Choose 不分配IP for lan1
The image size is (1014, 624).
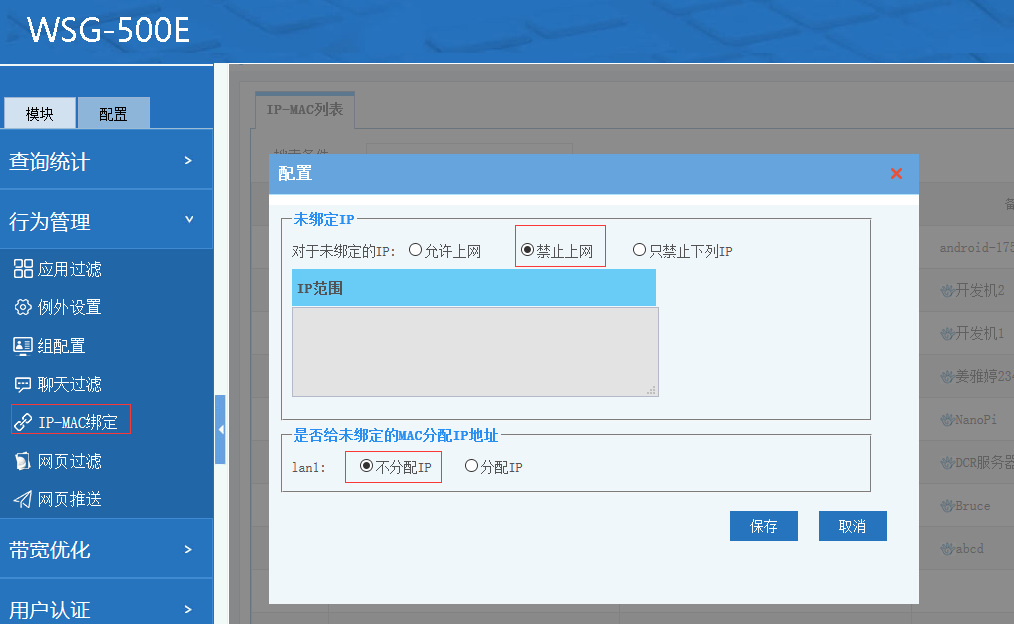(x=367, y=466)
